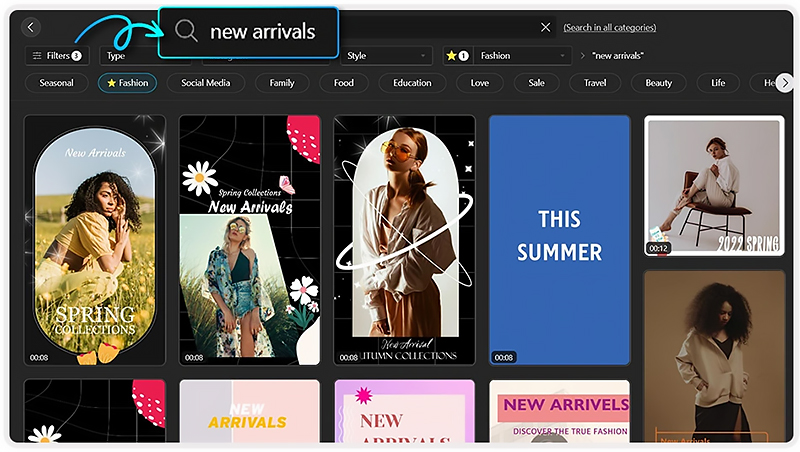
Task: Click the 00:12 duration badge on 2022 Spring
Action: point(659,248)
